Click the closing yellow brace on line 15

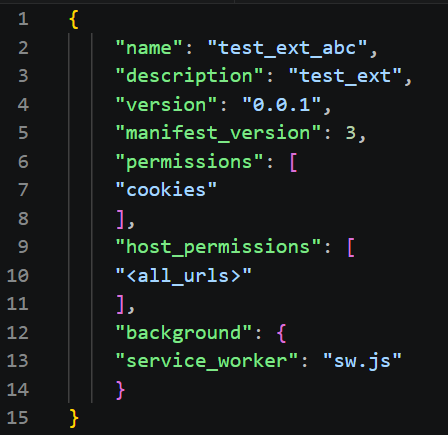(74, 419)
